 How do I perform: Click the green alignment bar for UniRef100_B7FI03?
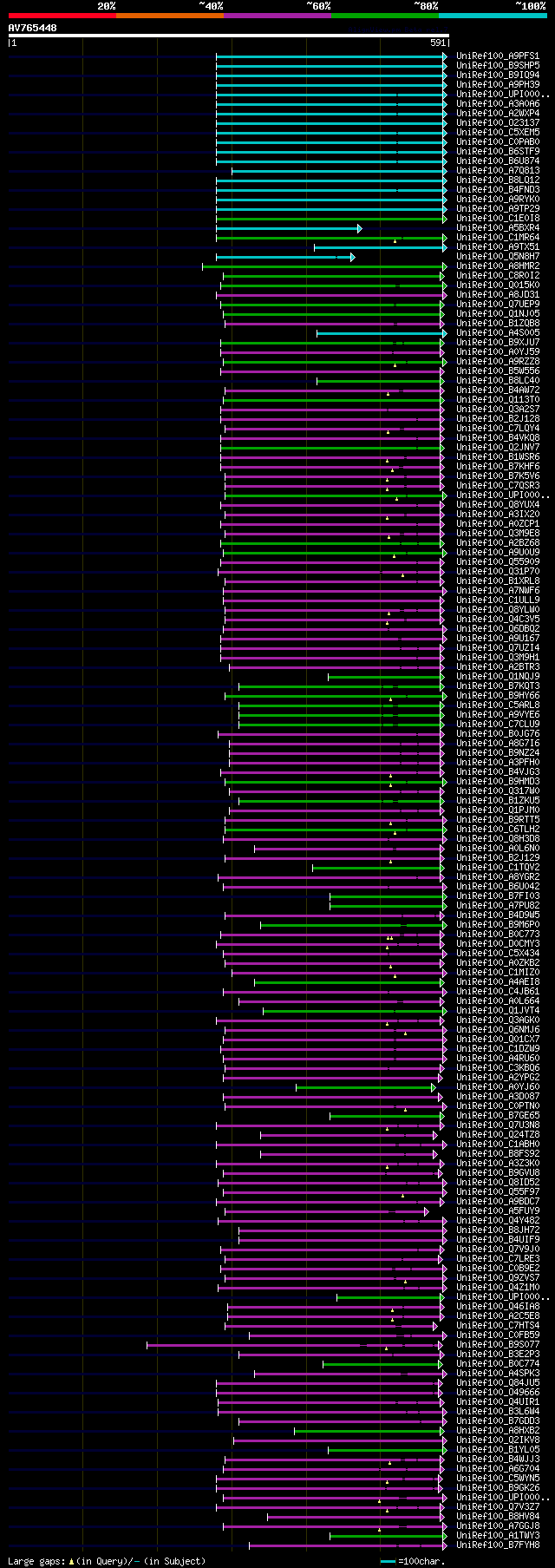pos(387,896)
